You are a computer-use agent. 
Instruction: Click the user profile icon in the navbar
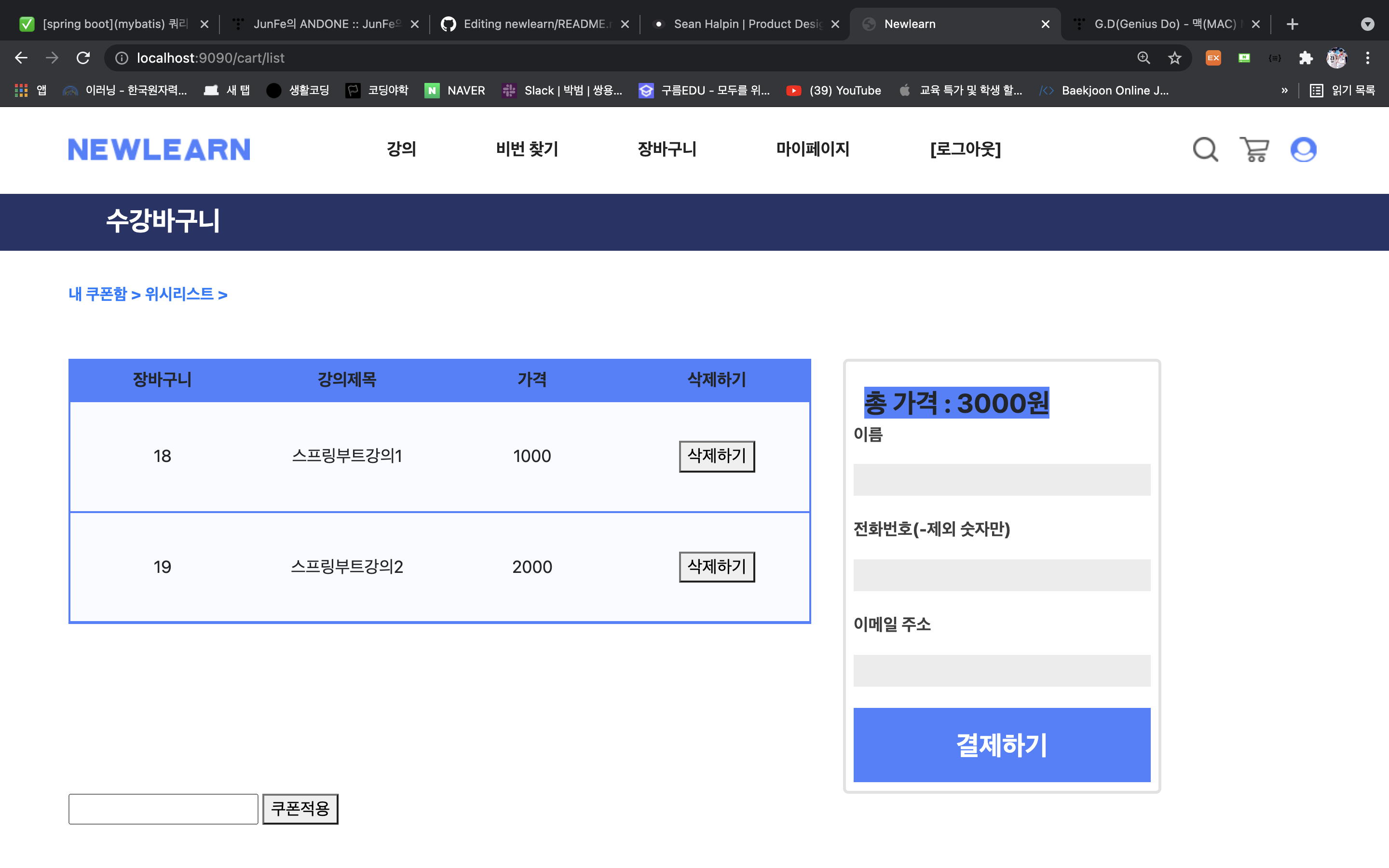pos(1304,149)
